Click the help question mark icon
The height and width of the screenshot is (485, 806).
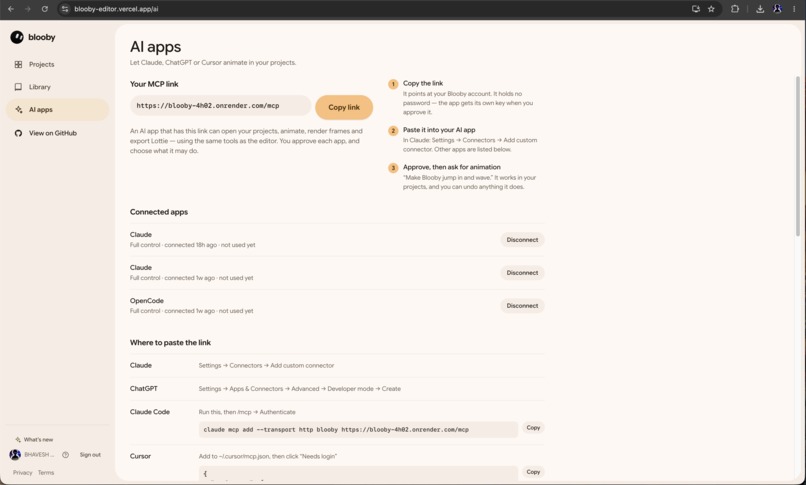pos(65,455)
